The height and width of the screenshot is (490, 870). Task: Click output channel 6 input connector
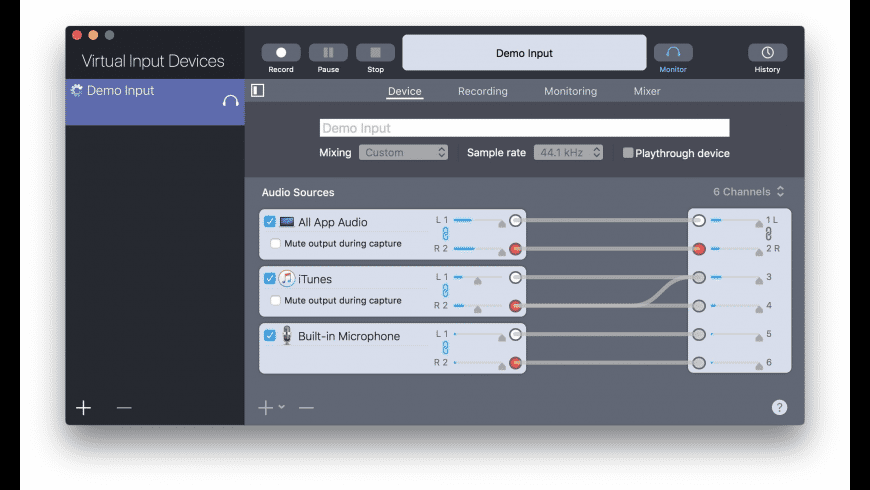[x=699, y=363]
